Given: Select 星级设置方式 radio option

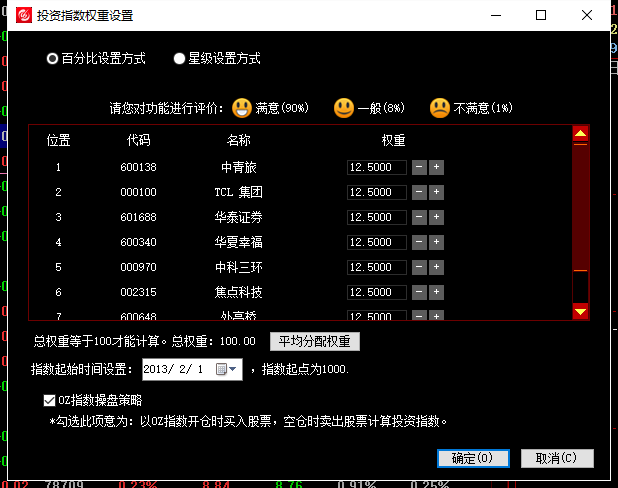Looking at the screenshot, I should coord(180,59).
